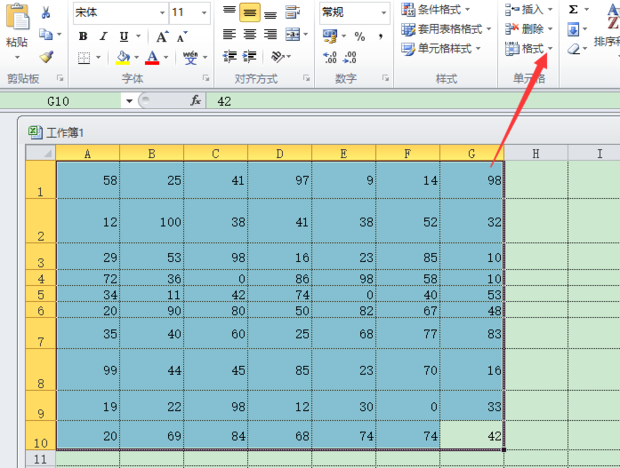The image size is (620, 468).
Task: Increase font size with large A
Action: (x=162, y=37)
